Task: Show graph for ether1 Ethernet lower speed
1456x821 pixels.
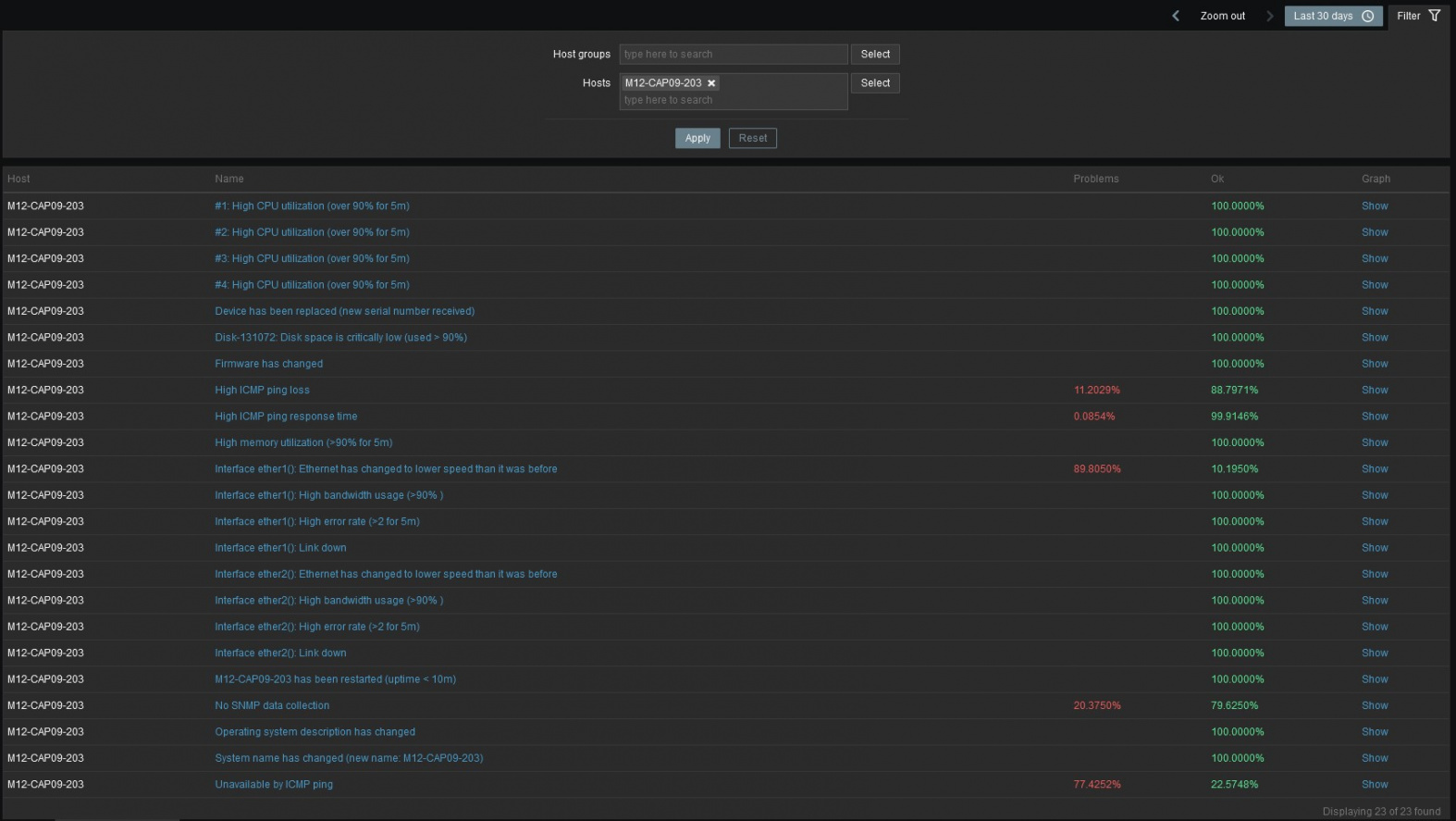Action: coord(1375,469)
